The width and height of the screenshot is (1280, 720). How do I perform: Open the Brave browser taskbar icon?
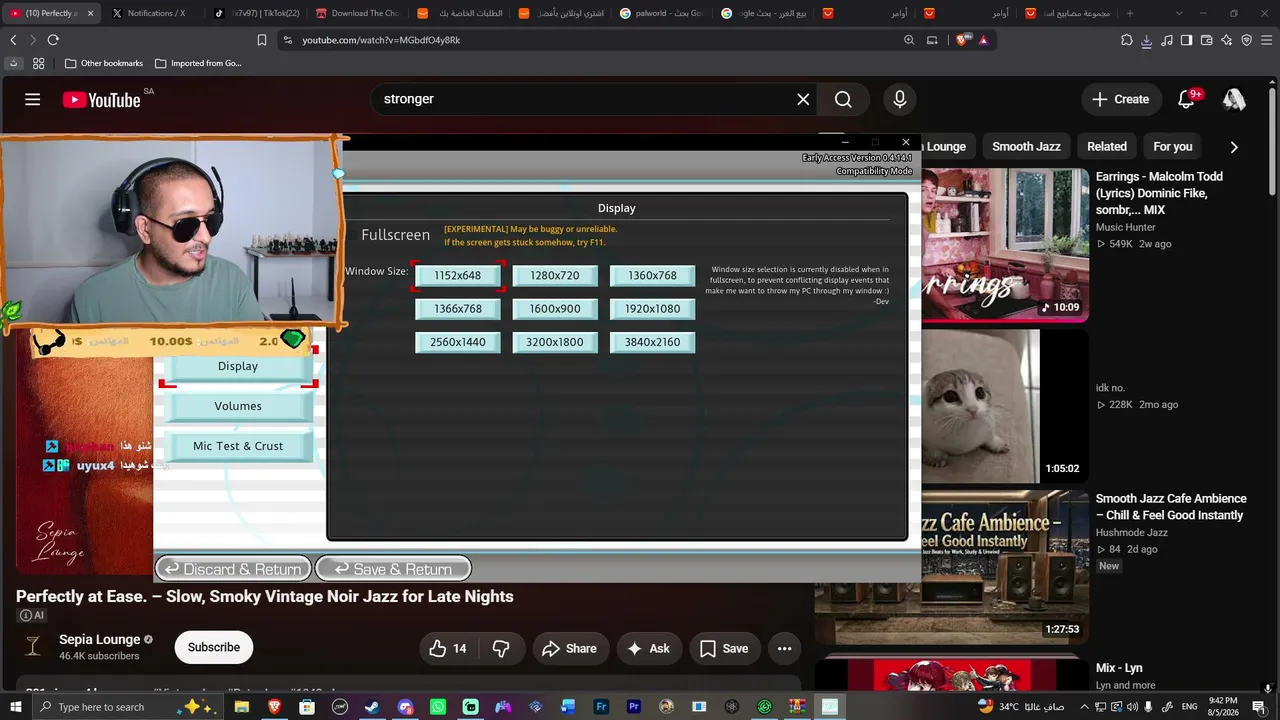click(274, 707)
